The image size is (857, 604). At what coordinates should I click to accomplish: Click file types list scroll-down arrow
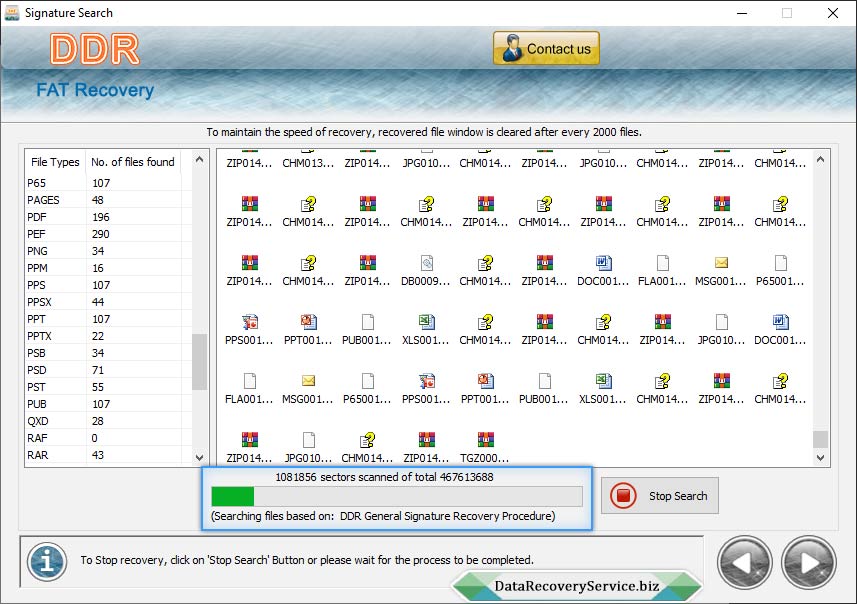[199, 458]
